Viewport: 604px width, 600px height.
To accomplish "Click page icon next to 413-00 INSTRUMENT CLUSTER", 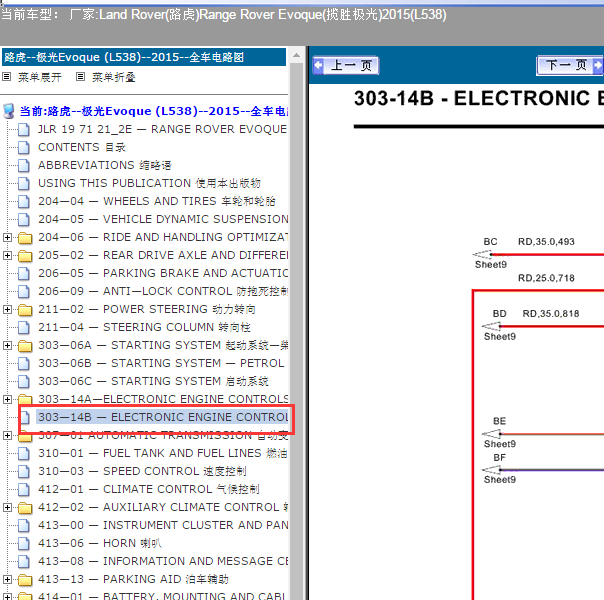I will click(24, 526).
